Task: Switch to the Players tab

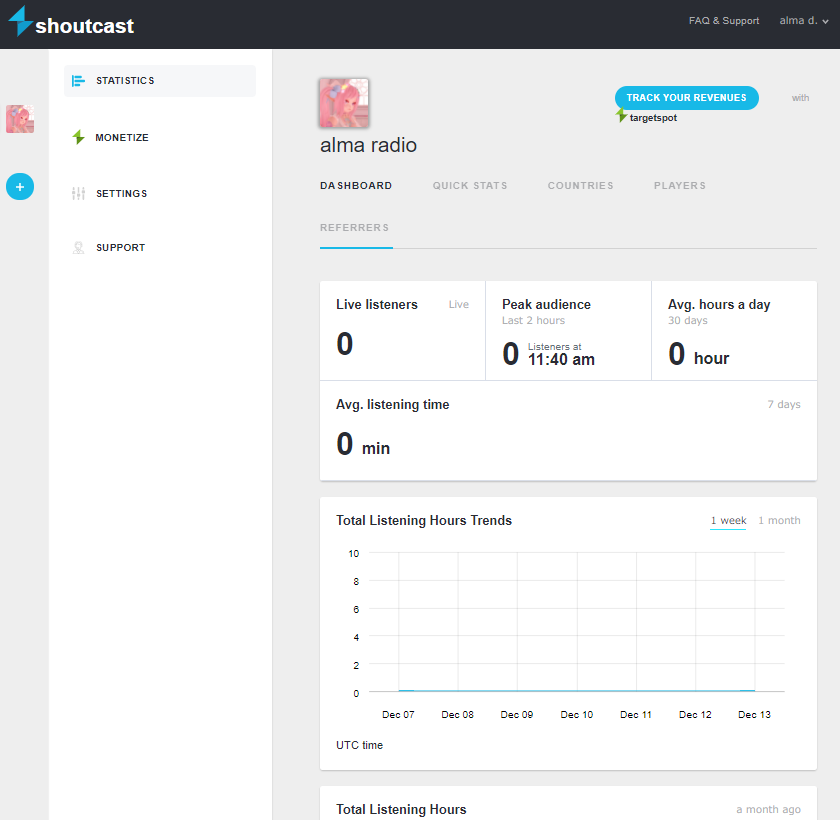Action: click(x=679, y=186)
